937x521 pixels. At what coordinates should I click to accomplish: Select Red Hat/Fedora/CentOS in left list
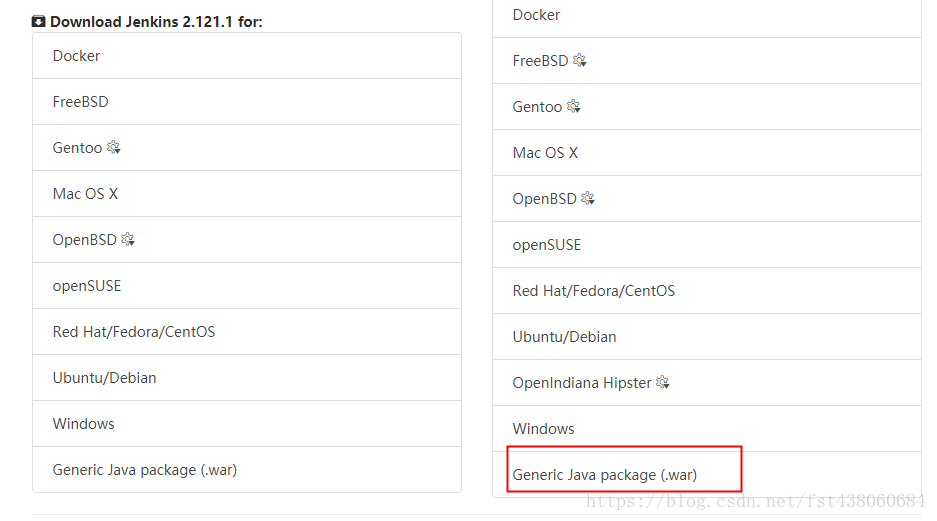(x=247, y=332)
